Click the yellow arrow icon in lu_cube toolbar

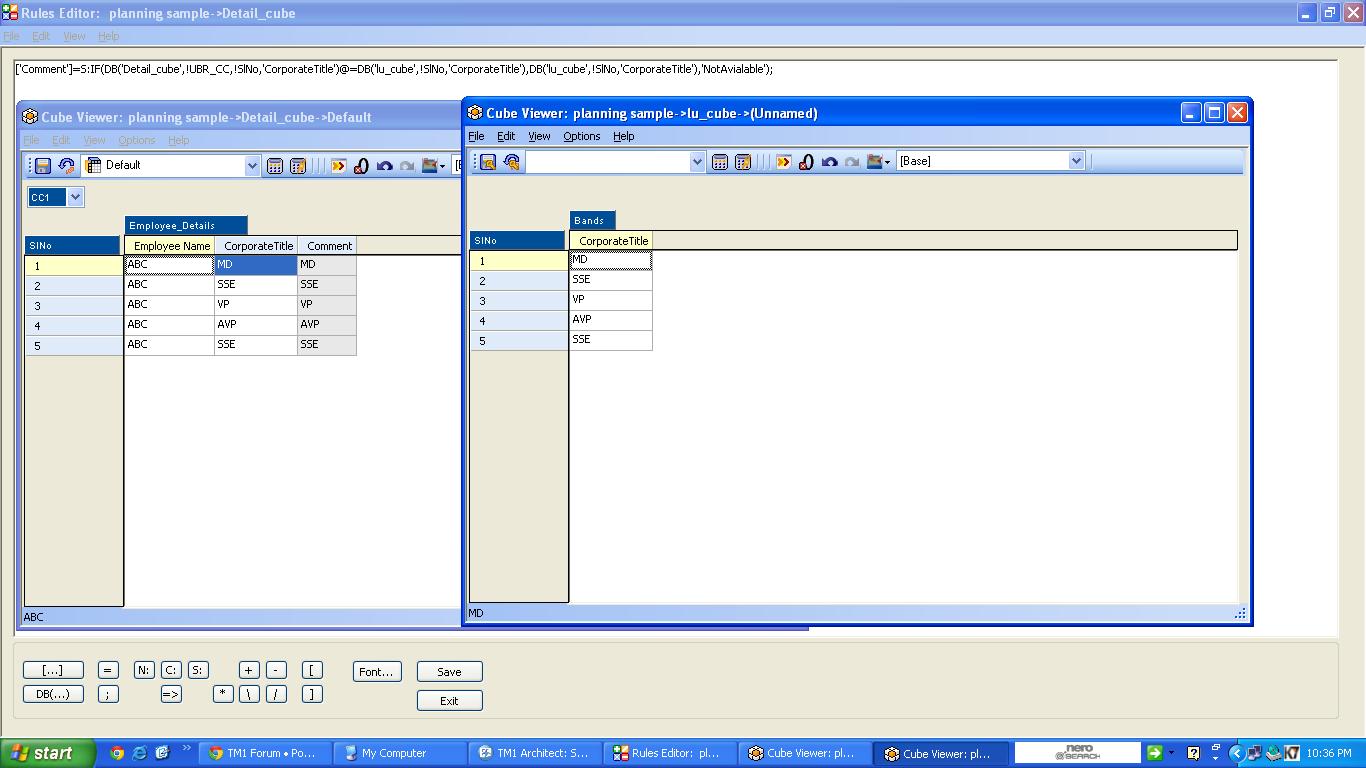click(x=784, y=161)
